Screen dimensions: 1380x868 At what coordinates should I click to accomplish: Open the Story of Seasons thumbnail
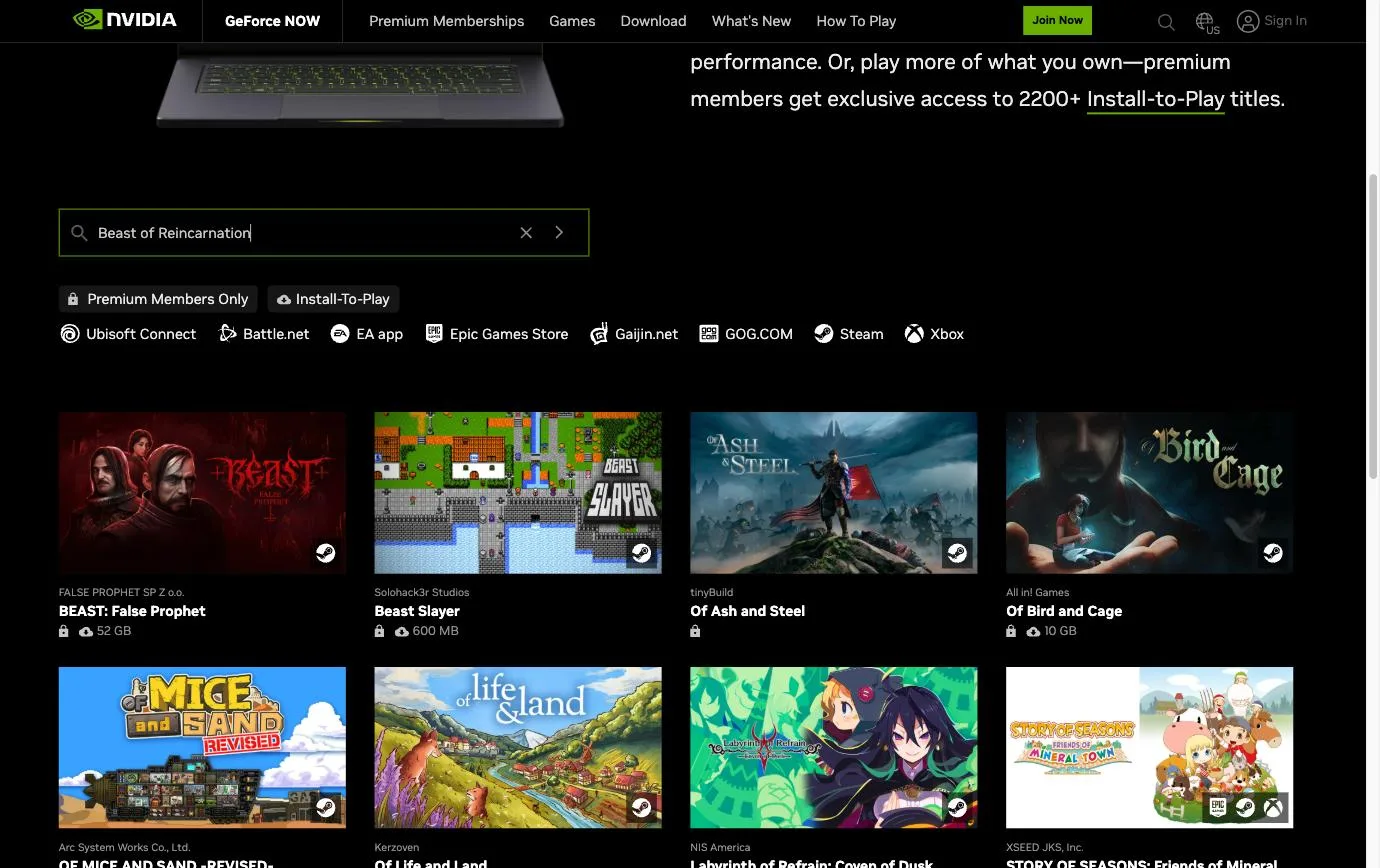tap(1149, 747)
